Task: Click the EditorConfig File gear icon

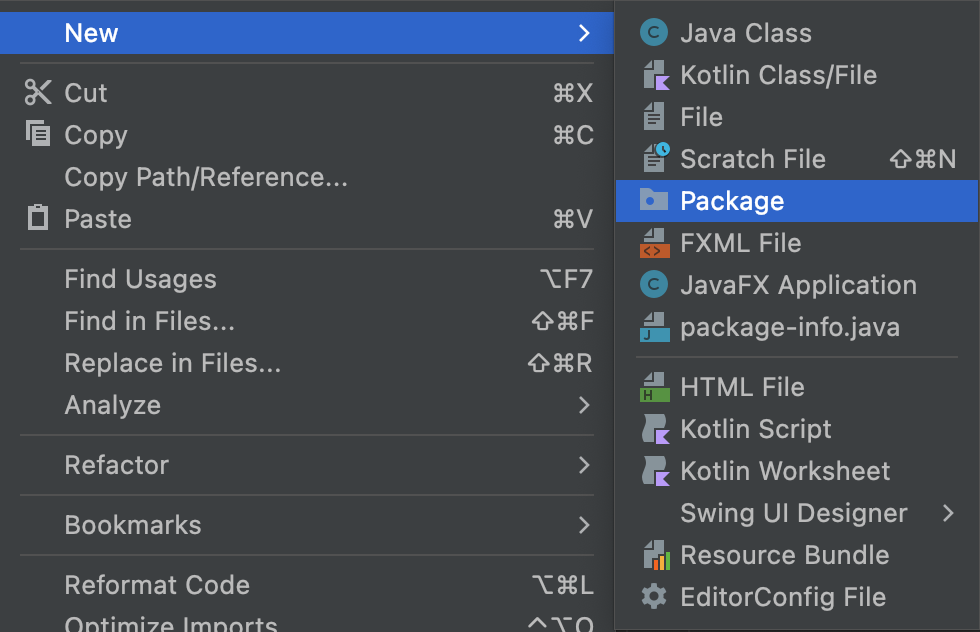Action: click(x=654, y=596)
